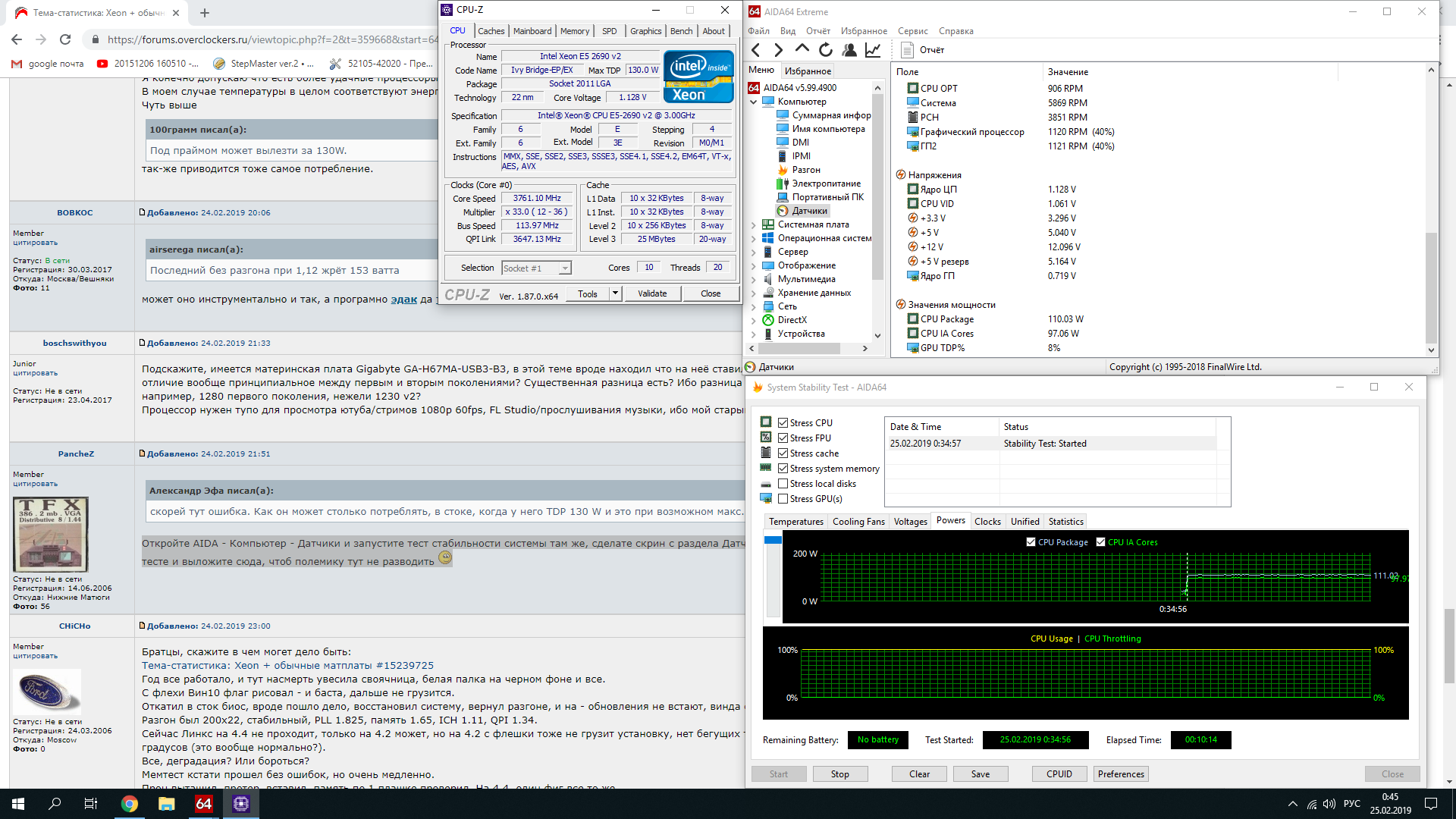Reload the Chrome page
The image size is (1456, 819).
coord(65,39)
